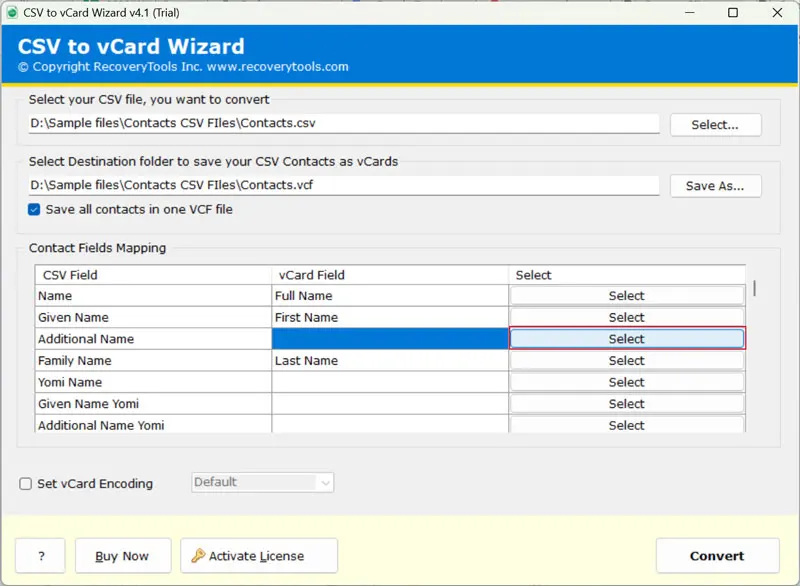
Task: Click Select button for Yomi Name row
Action: click(x=626, y=382)
